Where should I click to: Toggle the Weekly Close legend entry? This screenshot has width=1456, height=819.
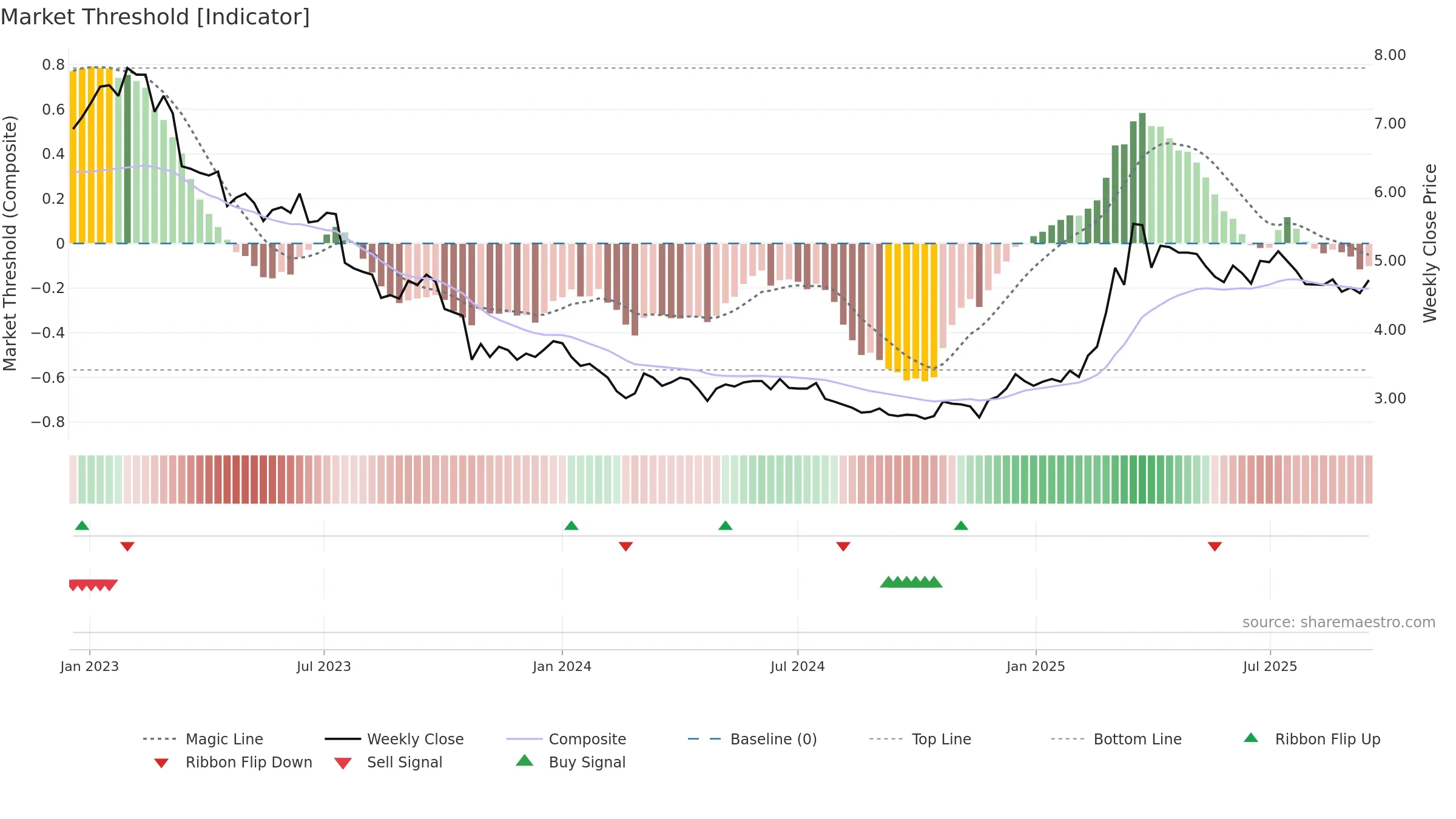tap(394, 739)
